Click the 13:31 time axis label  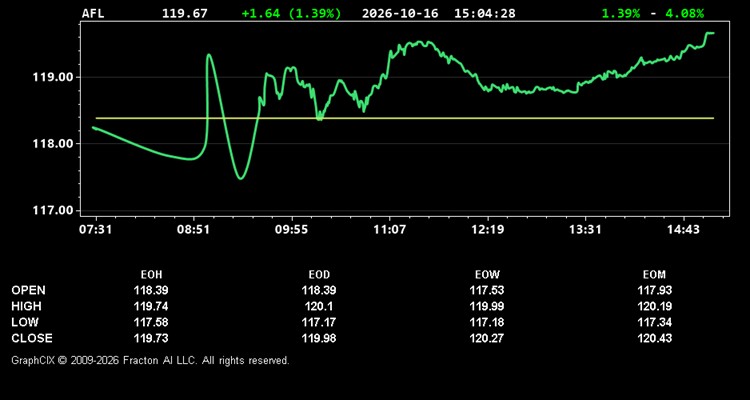tap(585, 230)
